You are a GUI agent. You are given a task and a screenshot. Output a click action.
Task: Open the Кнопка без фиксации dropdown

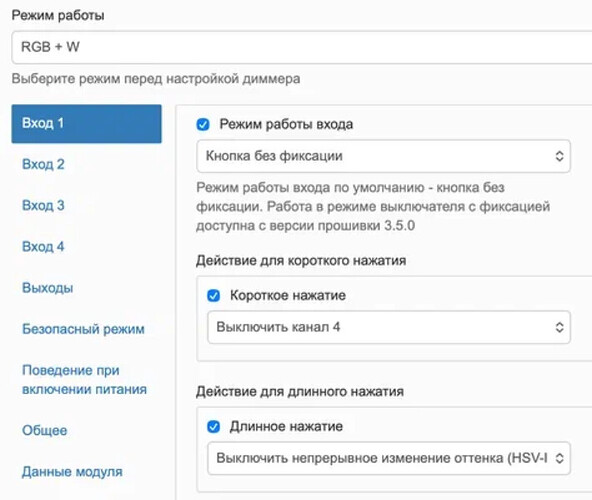tap(383, 156)
